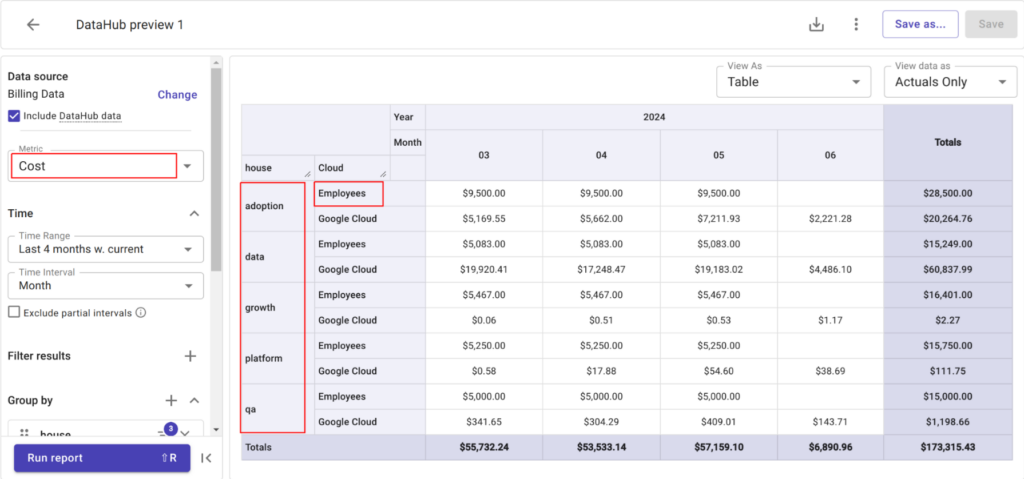The image size is (1024, 479).
Task: Open the View data as dropdown
Action: [x=950, y=82]
